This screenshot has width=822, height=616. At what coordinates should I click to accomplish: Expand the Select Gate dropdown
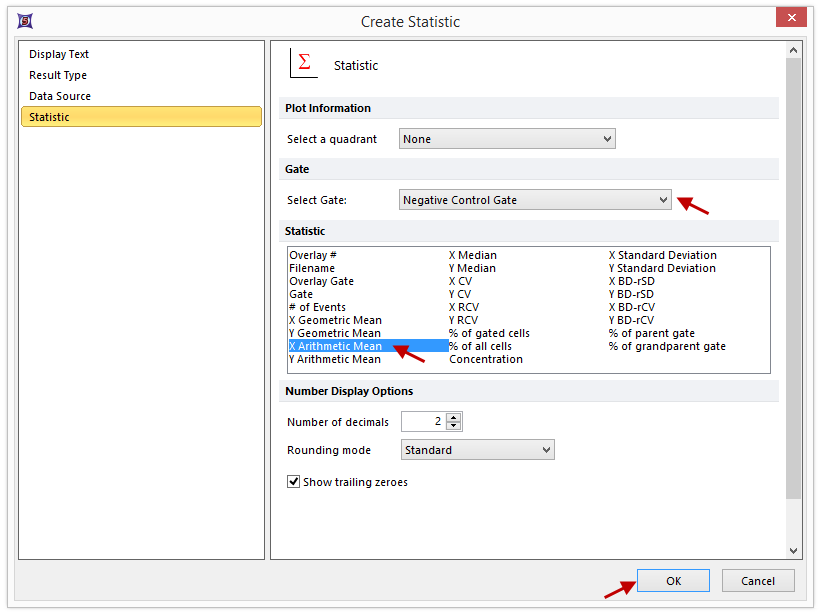[535, 200]
